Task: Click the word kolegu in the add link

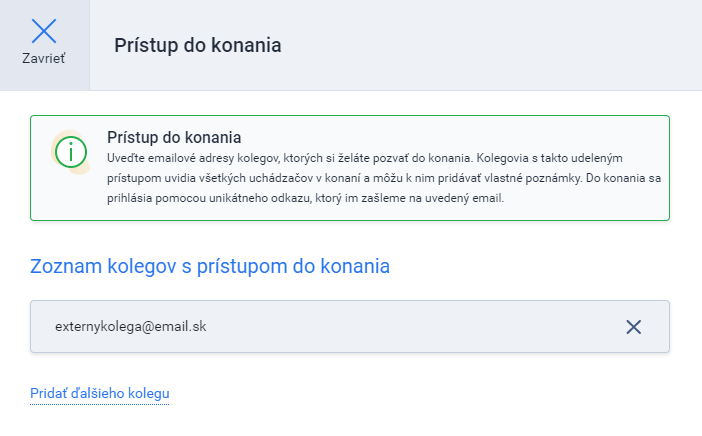Action: click(149, 393)
